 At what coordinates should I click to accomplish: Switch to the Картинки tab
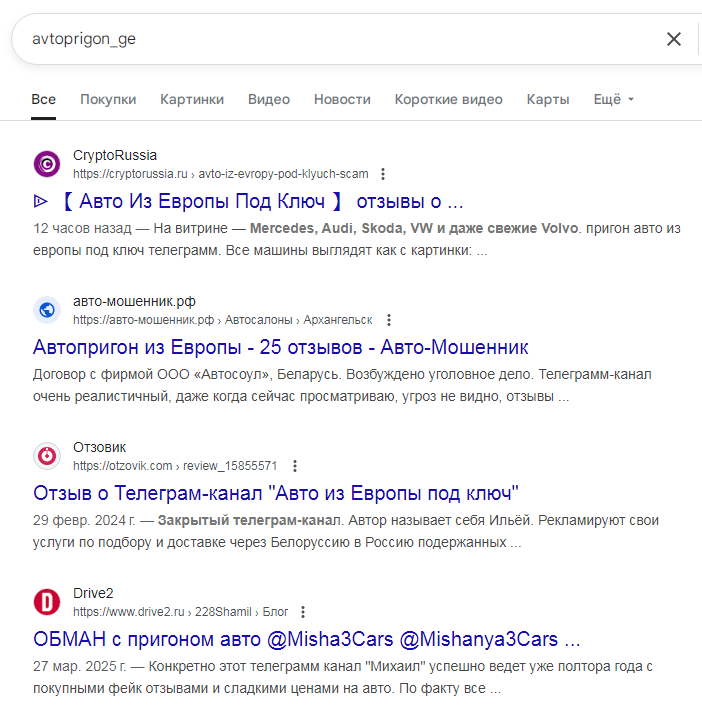192,99
